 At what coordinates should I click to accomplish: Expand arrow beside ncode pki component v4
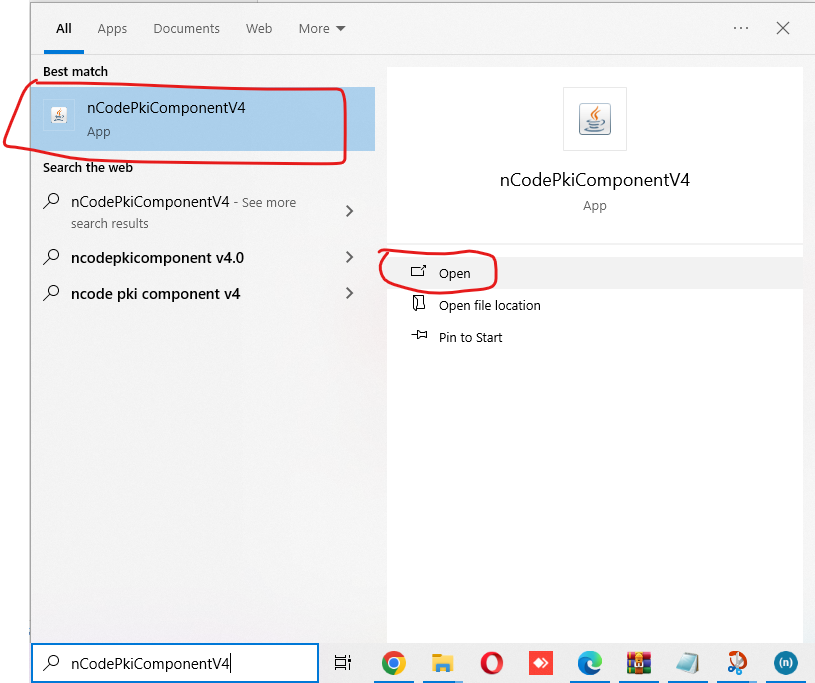349,293
